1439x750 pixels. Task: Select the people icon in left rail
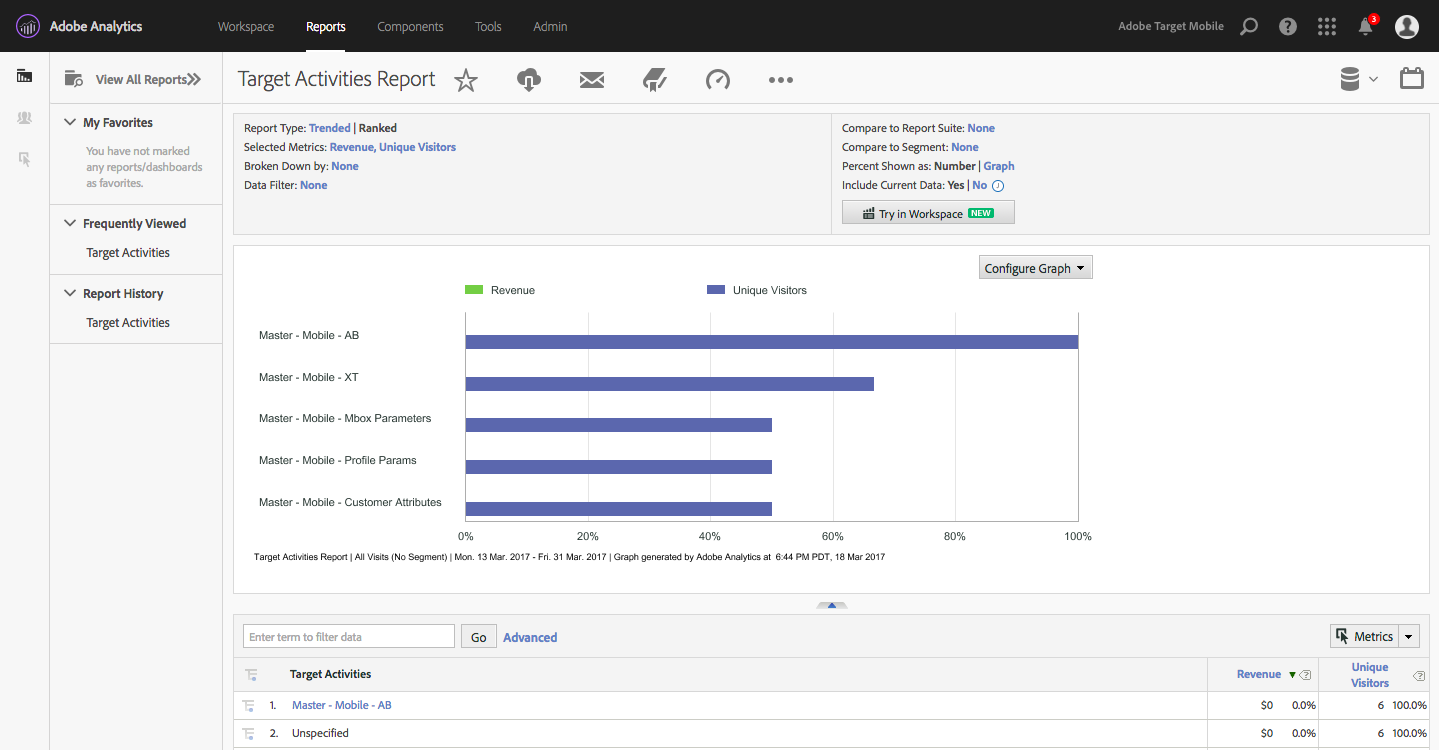point(25,118)
